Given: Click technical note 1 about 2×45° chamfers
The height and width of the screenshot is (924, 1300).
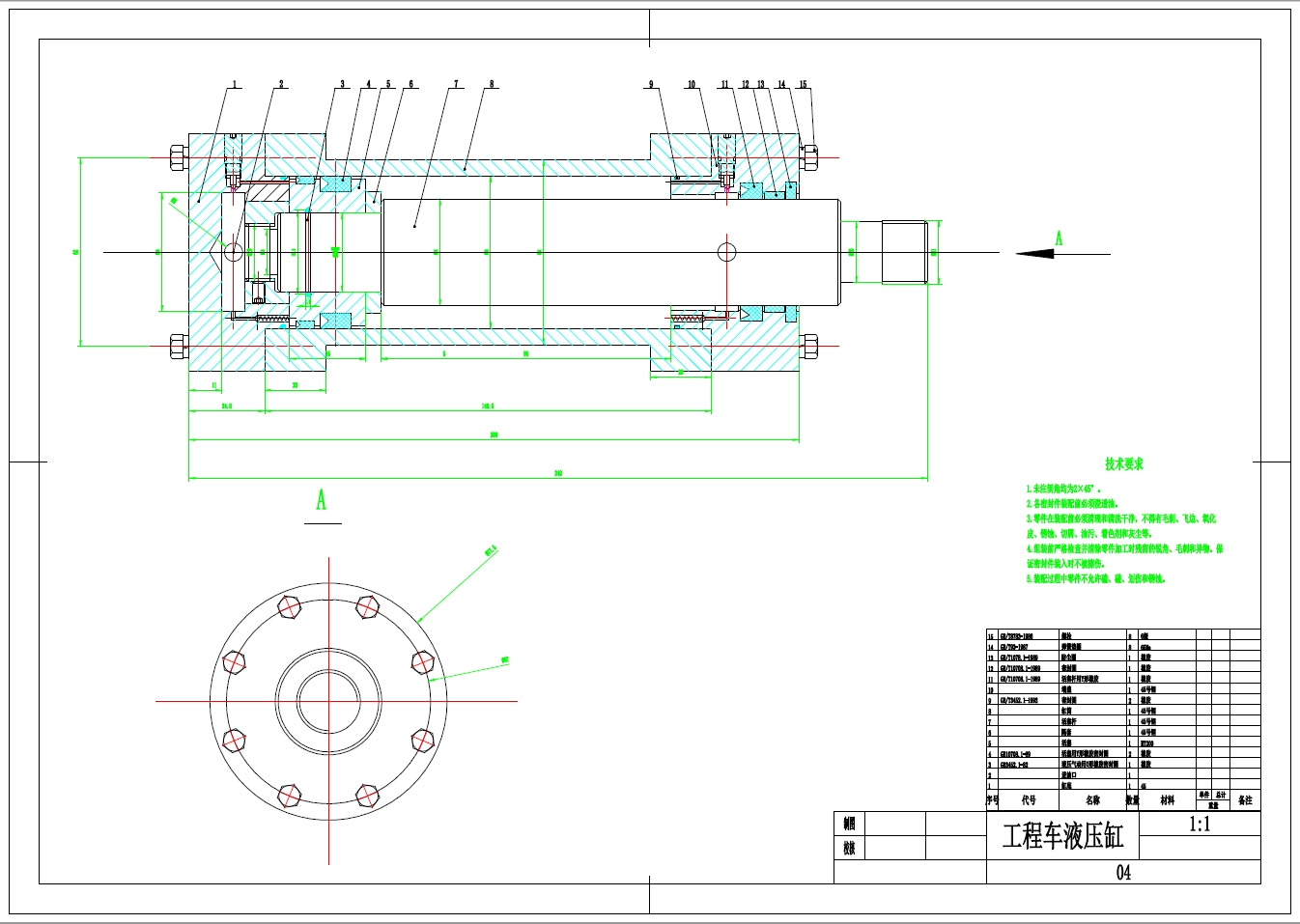Looking at the screenshot, I should click(1063, 490).
